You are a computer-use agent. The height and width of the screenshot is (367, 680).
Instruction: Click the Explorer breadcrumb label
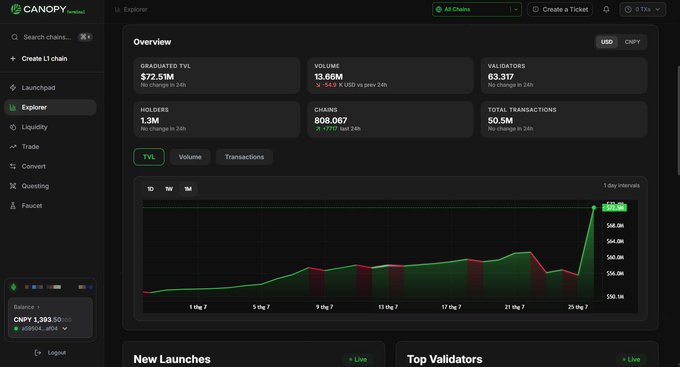coord(135,10)
